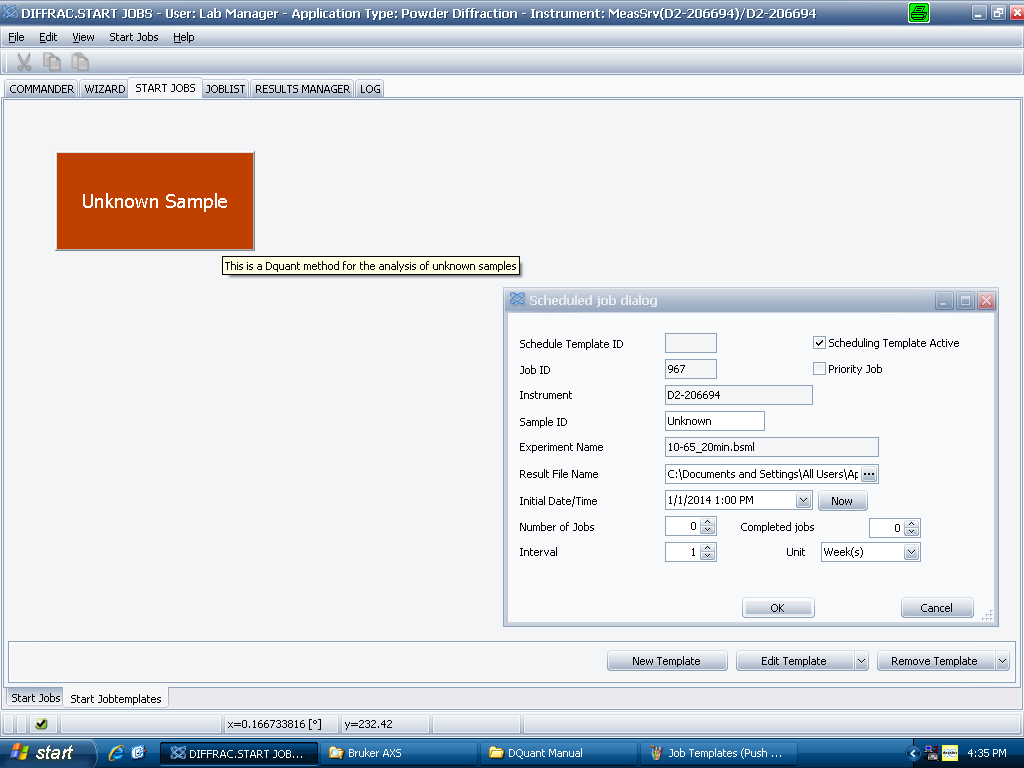
Task: Click the Cut scissors toolbar icon
Action: tap(24, 62)
